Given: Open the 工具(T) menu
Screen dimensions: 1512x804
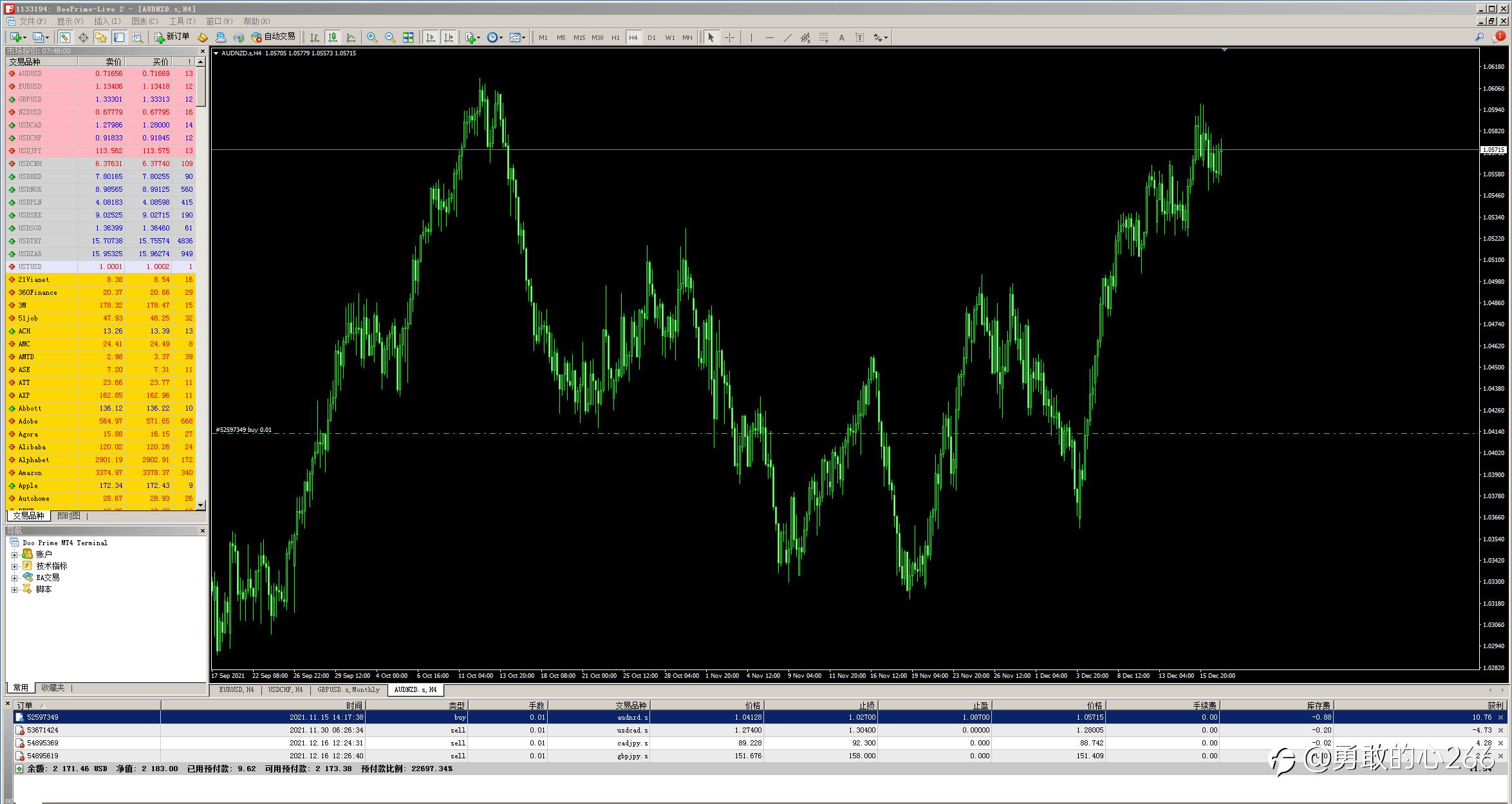Looking at the screenshot, I should point(182,21).
